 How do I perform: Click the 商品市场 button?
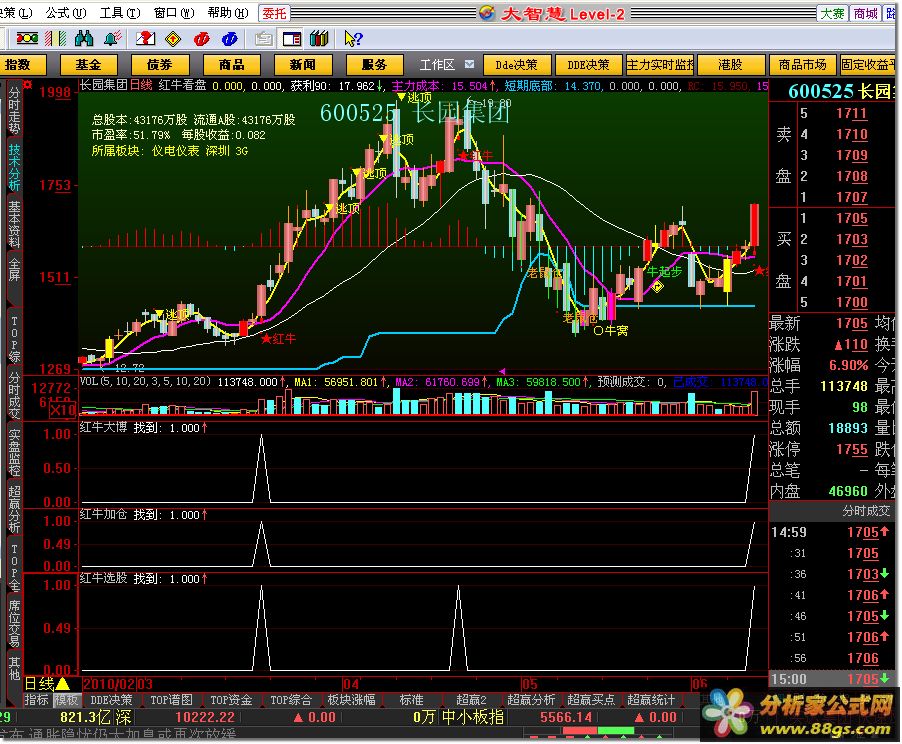pos(802,64)
